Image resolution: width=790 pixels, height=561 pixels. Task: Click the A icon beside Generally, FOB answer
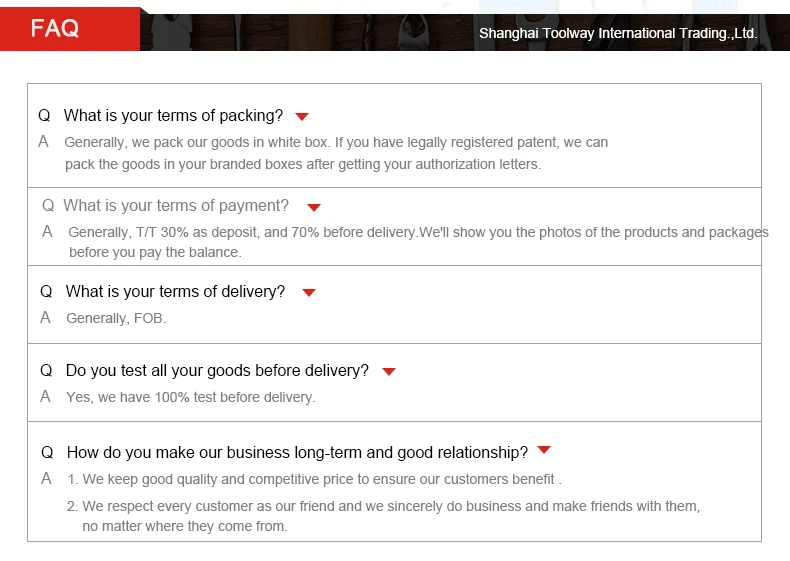[46, 318]
